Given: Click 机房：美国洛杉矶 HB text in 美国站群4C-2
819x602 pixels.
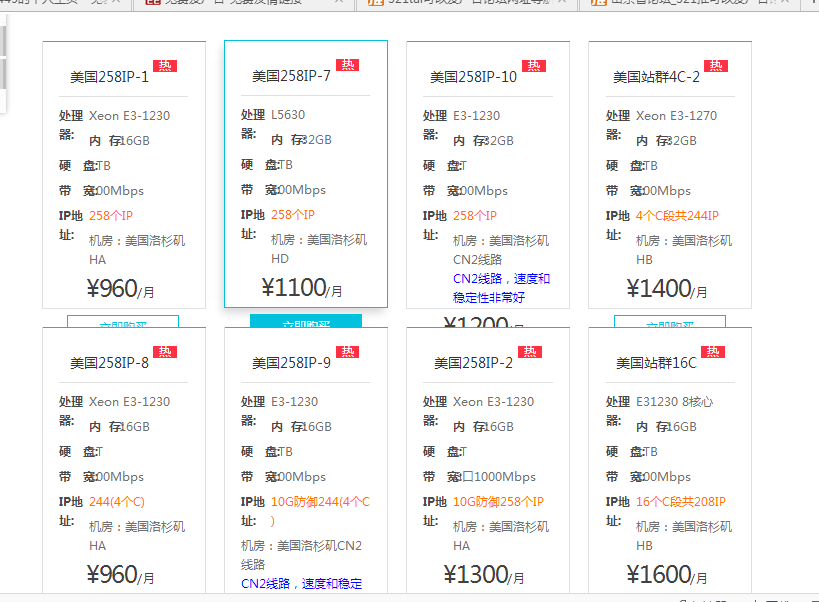Looking at the screenshot, I should point(684,250).
